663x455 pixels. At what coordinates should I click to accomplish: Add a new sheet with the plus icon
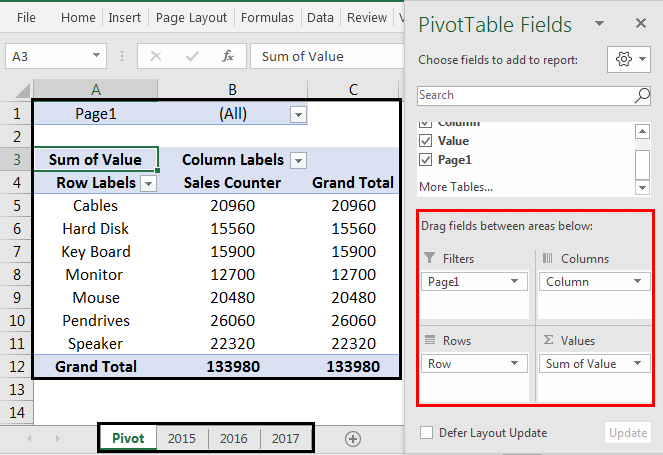pos(353,439)
